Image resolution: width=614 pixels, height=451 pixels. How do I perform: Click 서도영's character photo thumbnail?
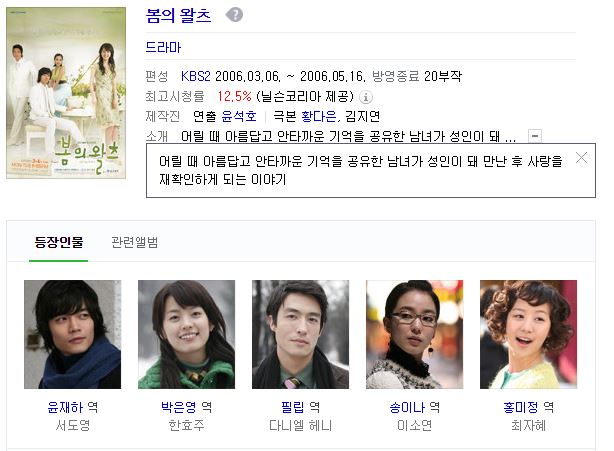coord(72,334)
